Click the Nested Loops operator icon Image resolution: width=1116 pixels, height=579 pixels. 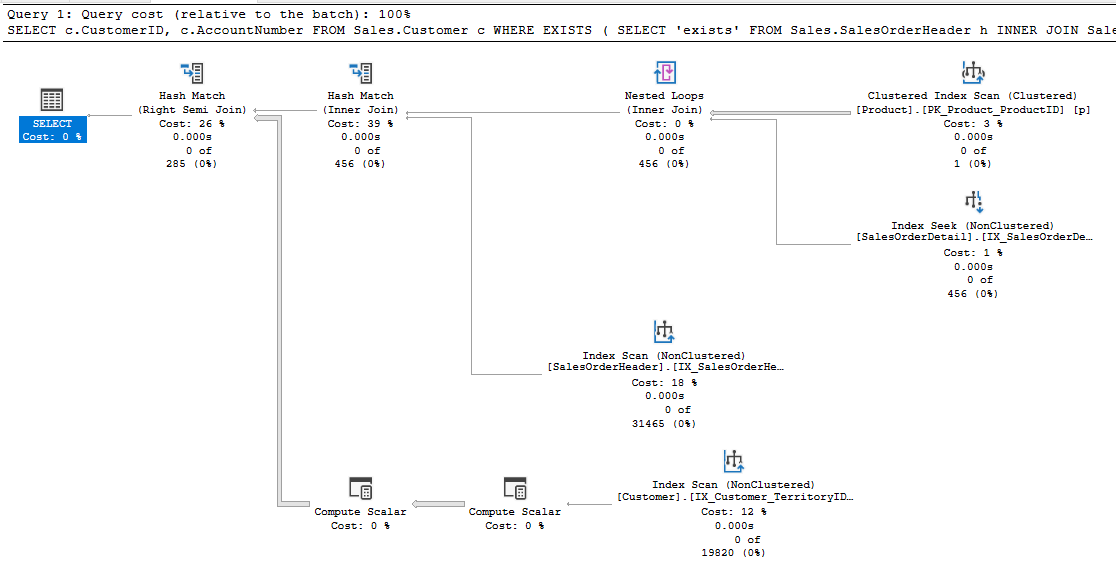point(665,73)
